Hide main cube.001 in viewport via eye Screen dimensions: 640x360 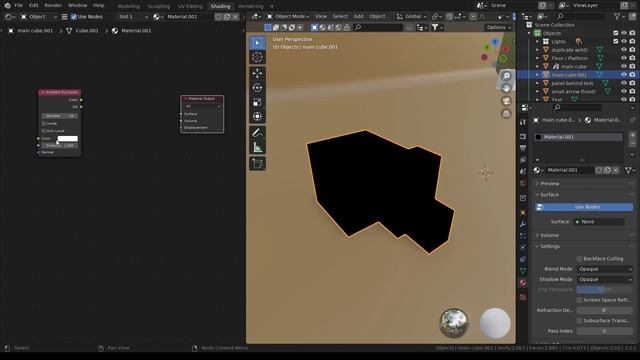tap(624, 75)
